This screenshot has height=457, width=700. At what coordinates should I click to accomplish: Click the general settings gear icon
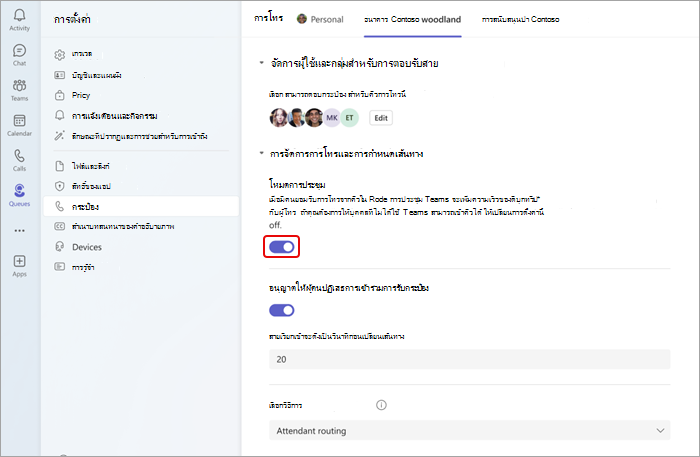pos(59,55)
